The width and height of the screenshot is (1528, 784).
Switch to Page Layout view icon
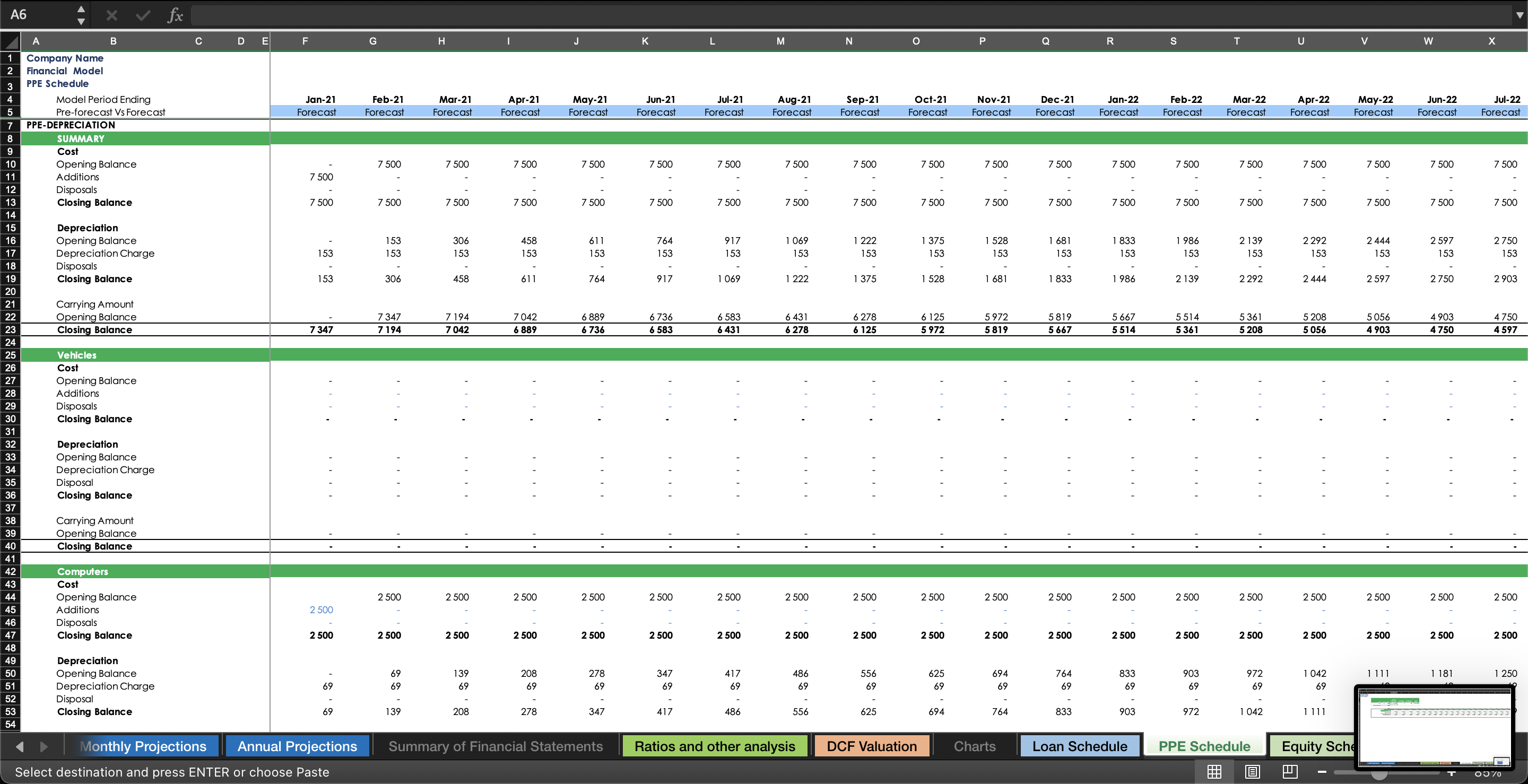(x=1252, y=772)
